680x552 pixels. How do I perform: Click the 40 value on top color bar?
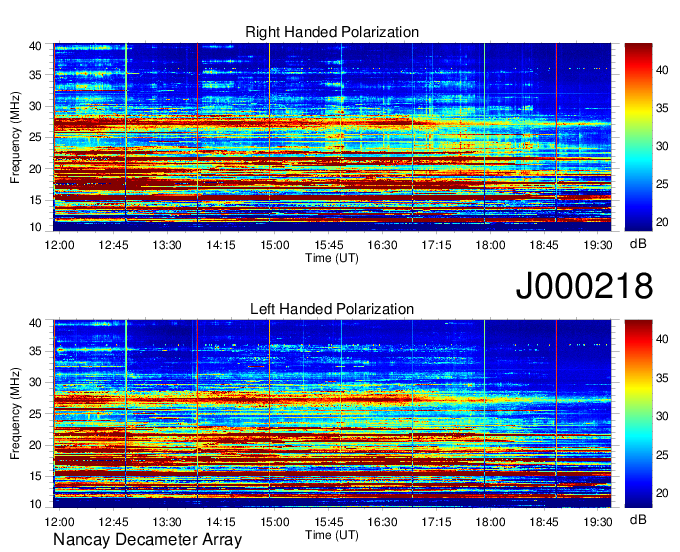[x=662, y=70]
